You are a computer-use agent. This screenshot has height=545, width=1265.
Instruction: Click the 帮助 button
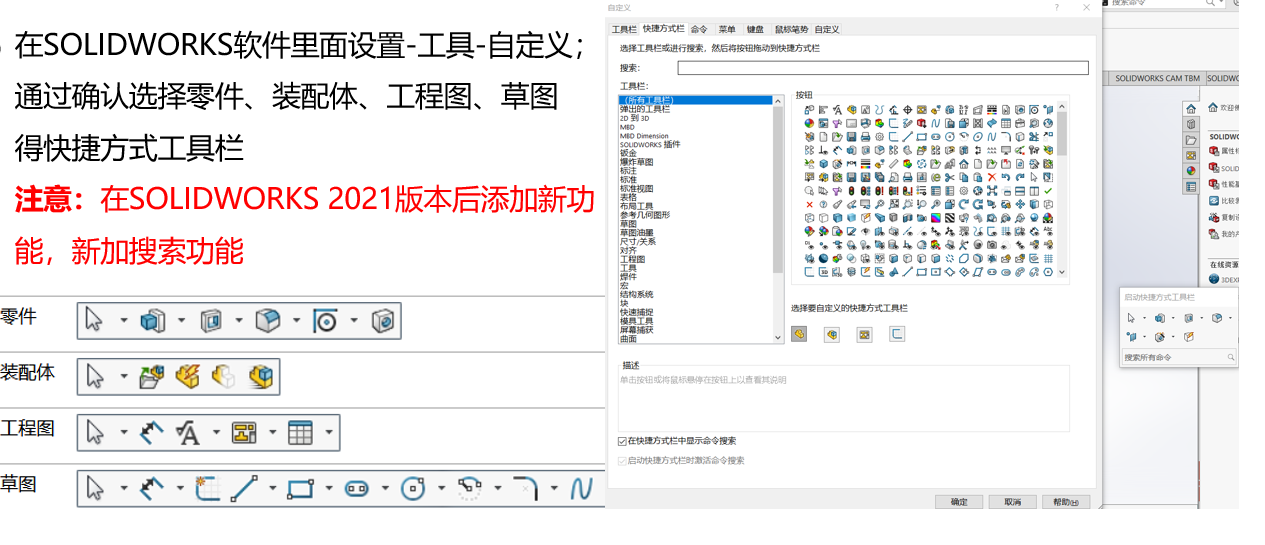[1066, 502]
